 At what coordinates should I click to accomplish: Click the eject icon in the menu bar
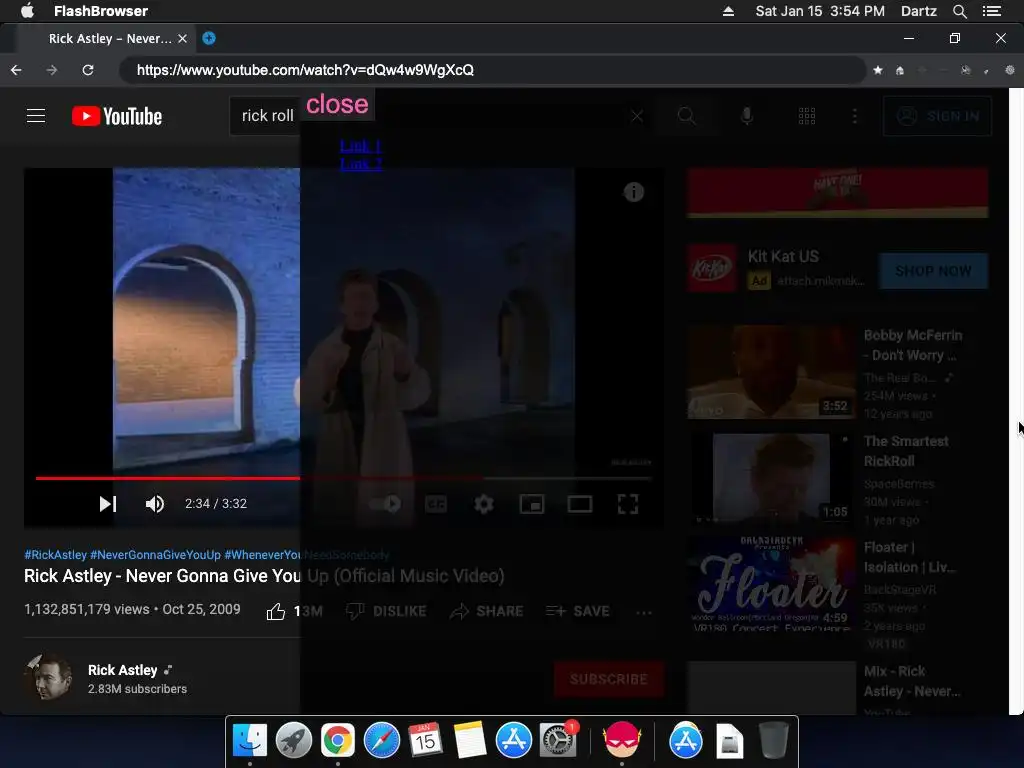point(728,11)
